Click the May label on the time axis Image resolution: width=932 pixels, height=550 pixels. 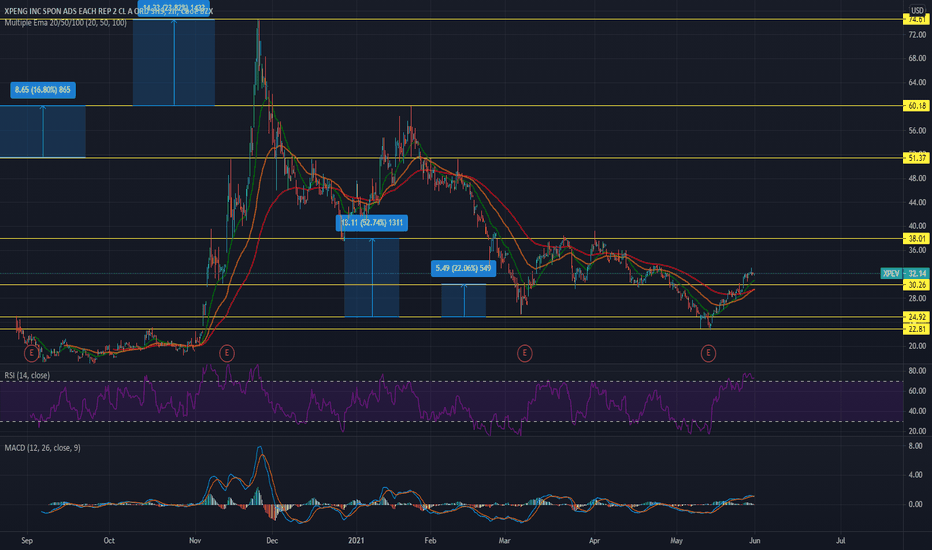pyautogui.click(x=676, y=540)
